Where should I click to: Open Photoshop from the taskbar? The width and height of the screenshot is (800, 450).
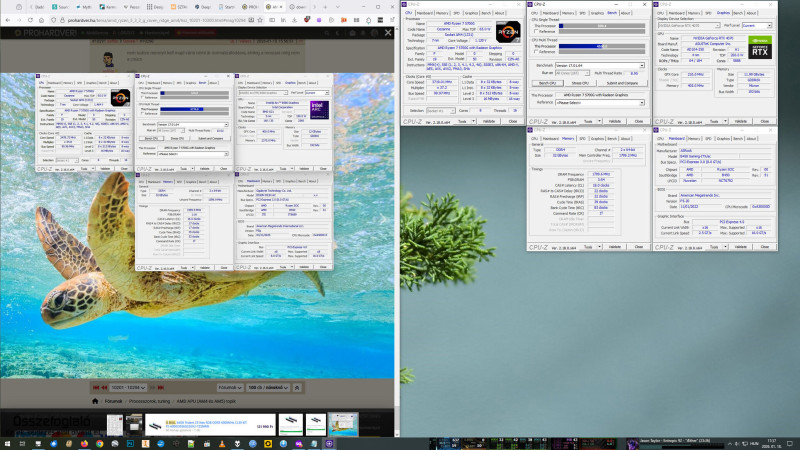130,444
